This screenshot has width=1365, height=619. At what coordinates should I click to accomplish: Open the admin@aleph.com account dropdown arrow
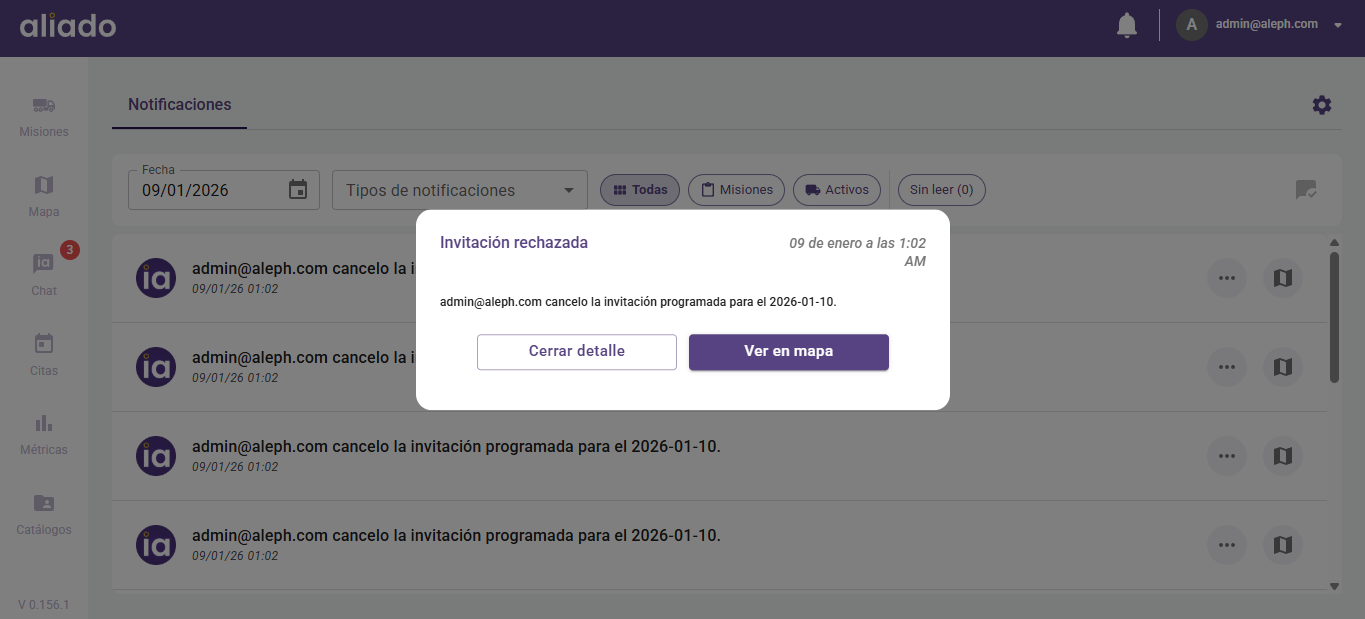pos(1338,25)
